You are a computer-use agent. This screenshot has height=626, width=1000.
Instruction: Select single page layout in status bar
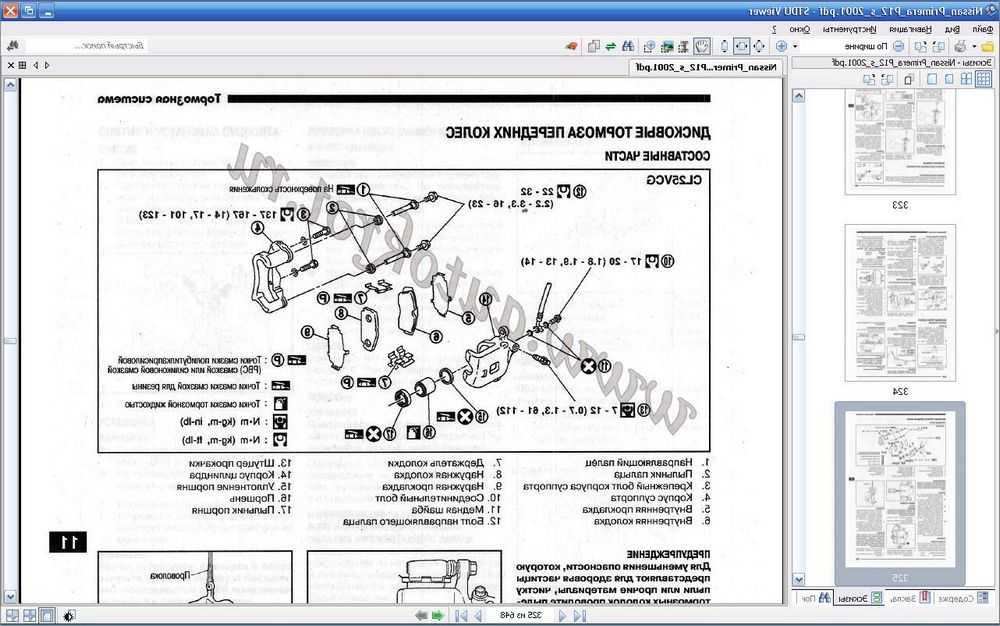tap(47, 615)
